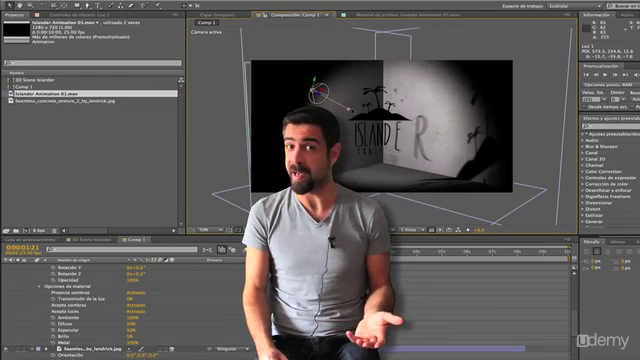Click layer 4 purple label color swatch

coord(38,349)
